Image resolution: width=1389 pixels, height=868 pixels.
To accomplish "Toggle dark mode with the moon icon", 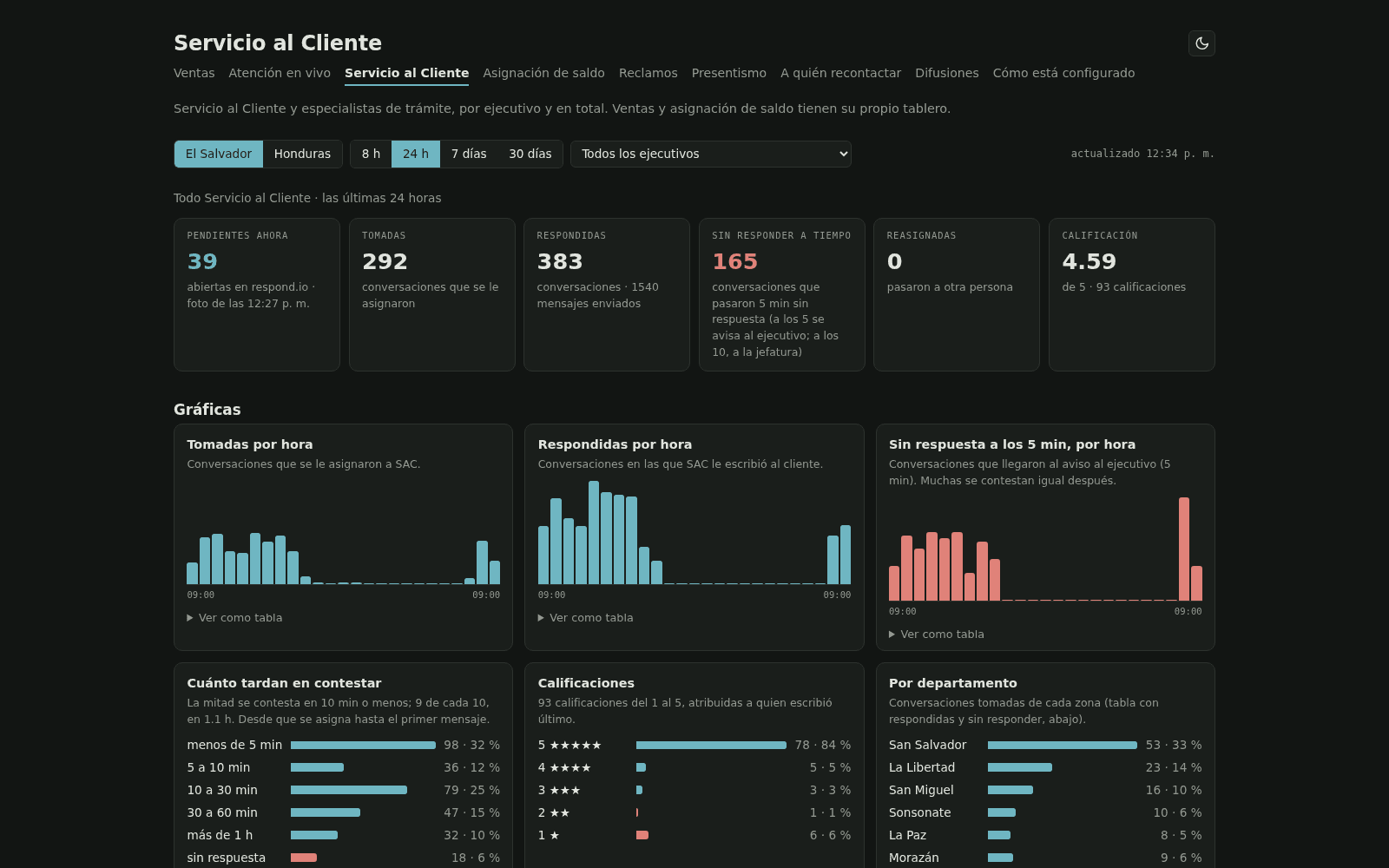I will (1201, 43).
